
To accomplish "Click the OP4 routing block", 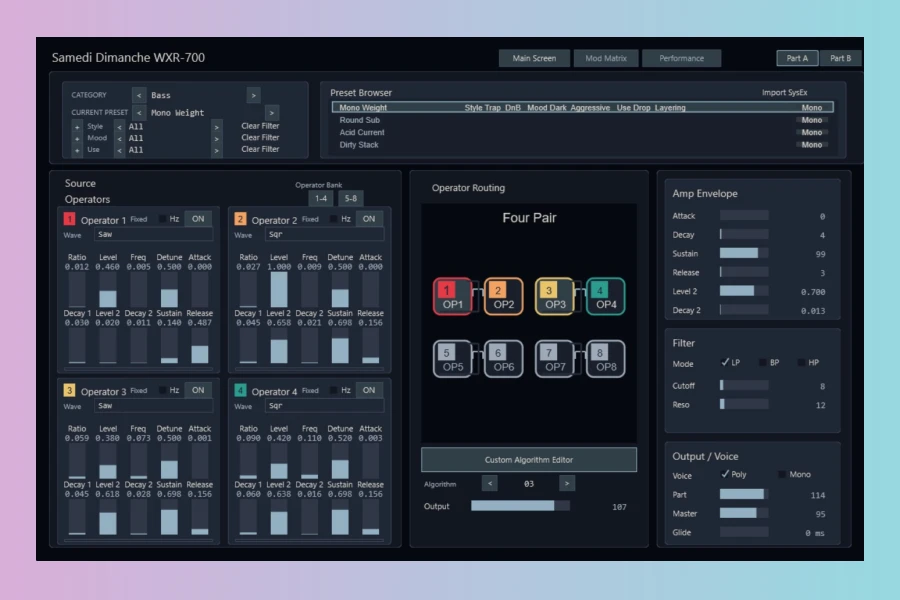I will pos(606,297).
